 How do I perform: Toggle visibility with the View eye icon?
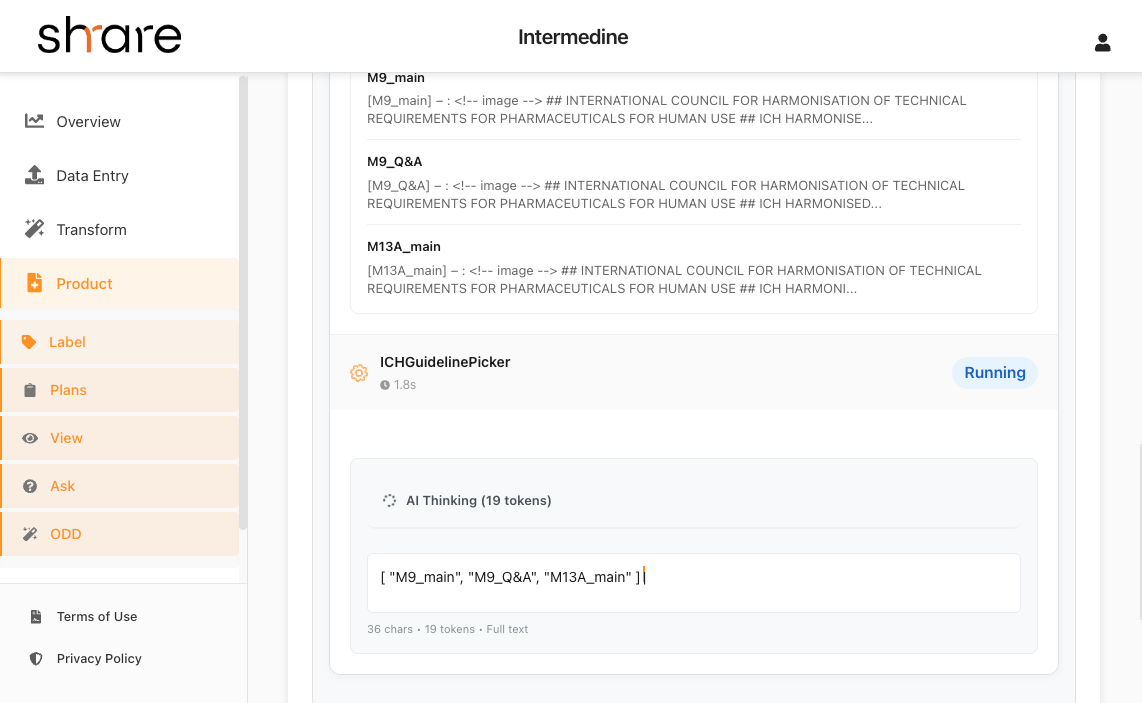pos(31,437)
